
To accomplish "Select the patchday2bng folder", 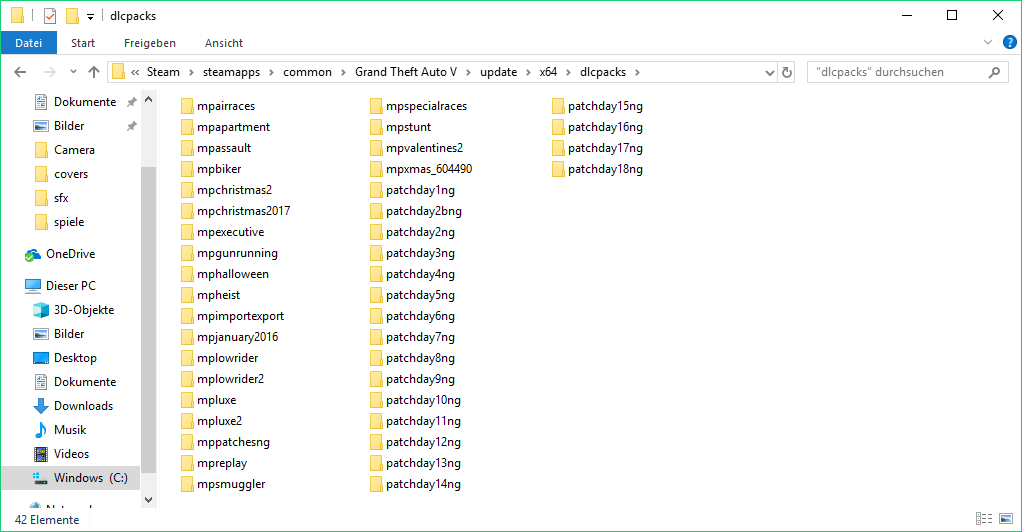I will coord(424,211).
